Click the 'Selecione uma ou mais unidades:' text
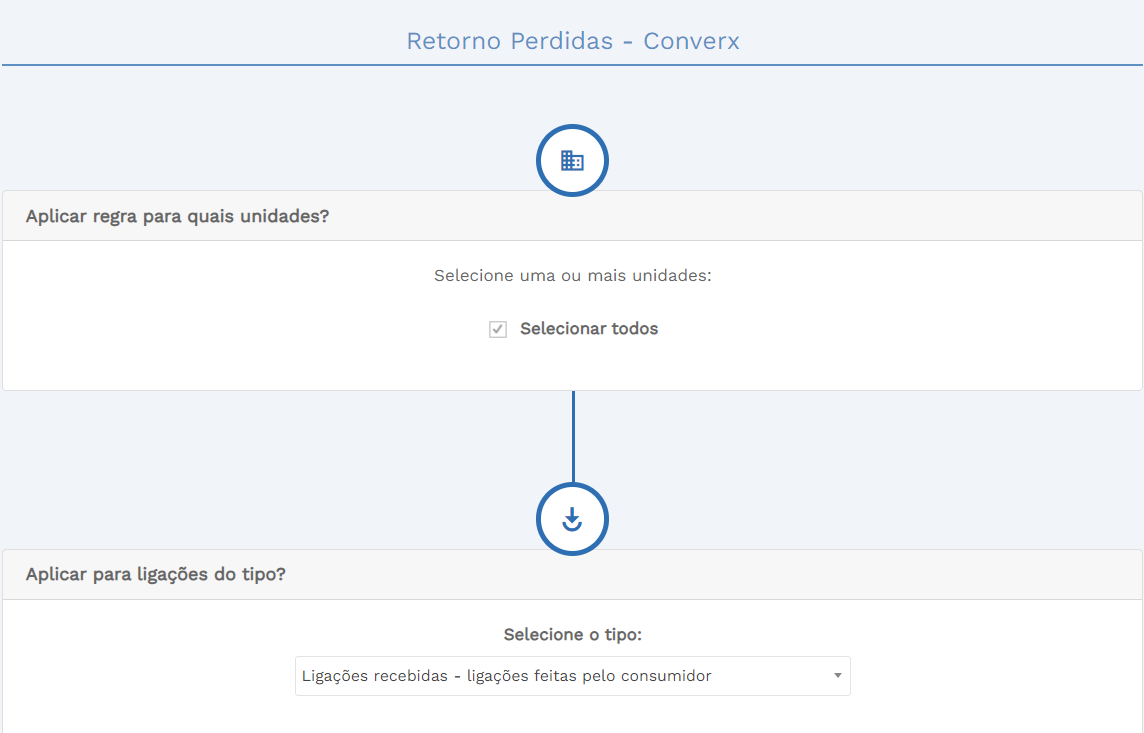Screen dimensions: 1144x733 tap(572, 275)
